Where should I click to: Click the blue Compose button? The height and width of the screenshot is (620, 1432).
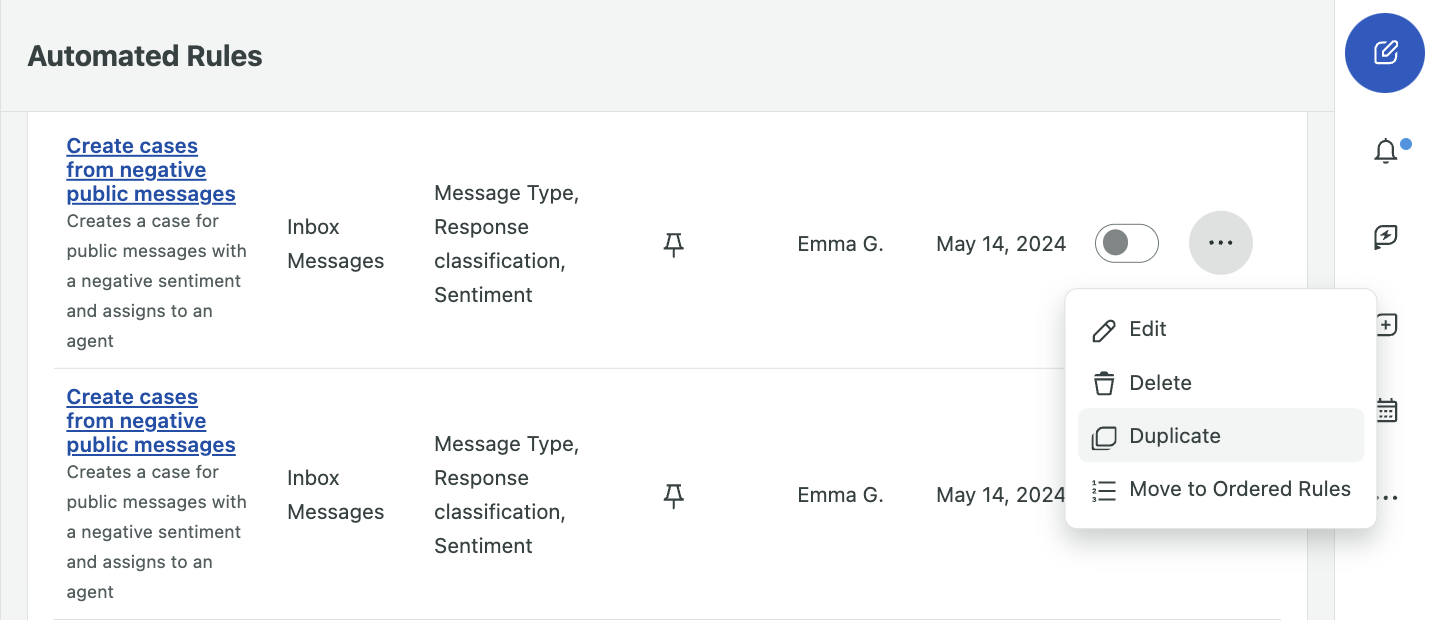pos(1385,53)
